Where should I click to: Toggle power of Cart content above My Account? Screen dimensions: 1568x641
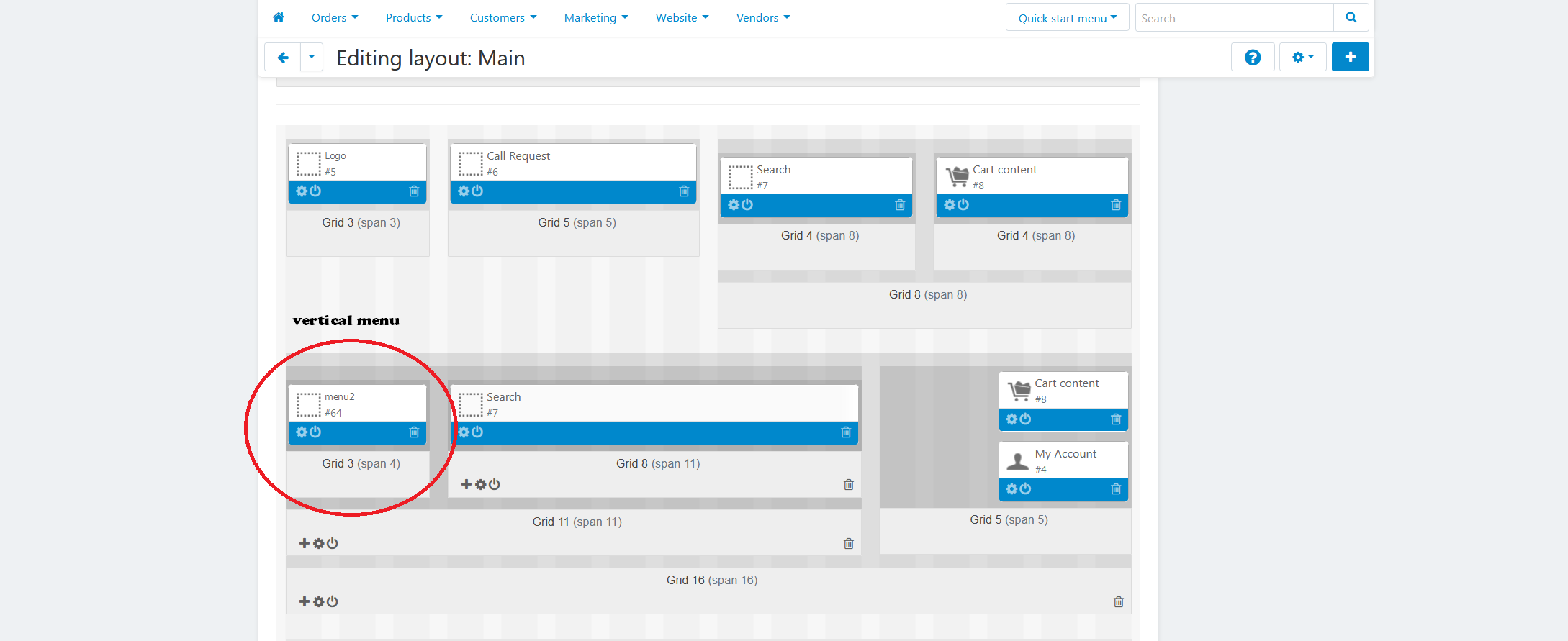1025,419
